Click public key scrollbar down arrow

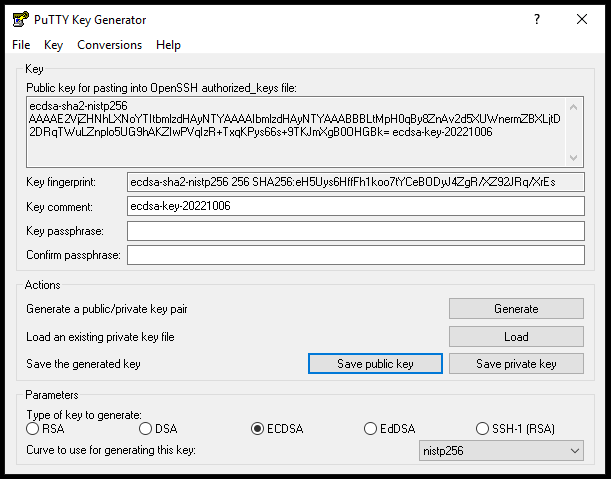[573, 157]
